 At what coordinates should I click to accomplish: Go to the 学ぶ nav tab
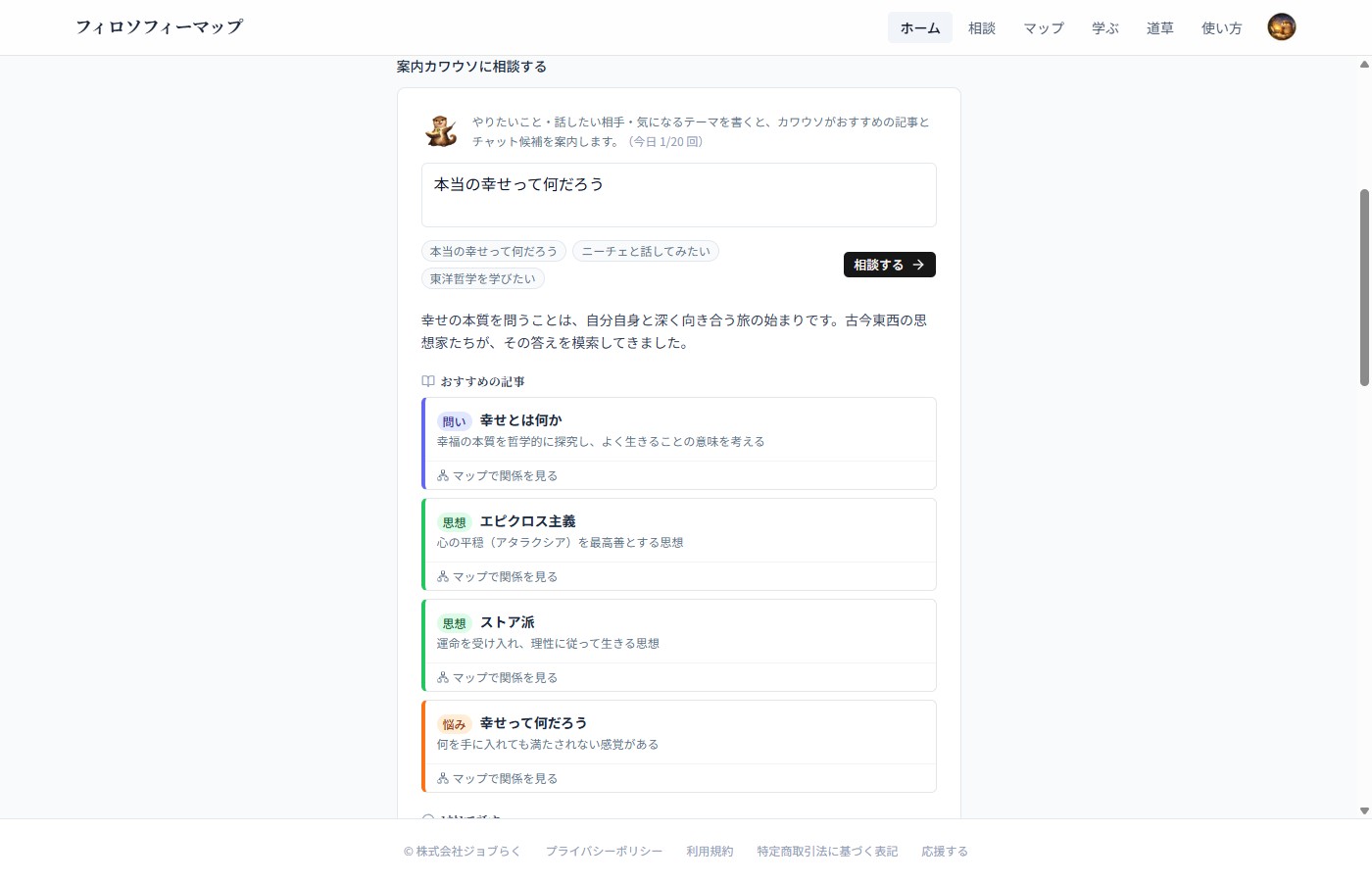click(1105, 28)
